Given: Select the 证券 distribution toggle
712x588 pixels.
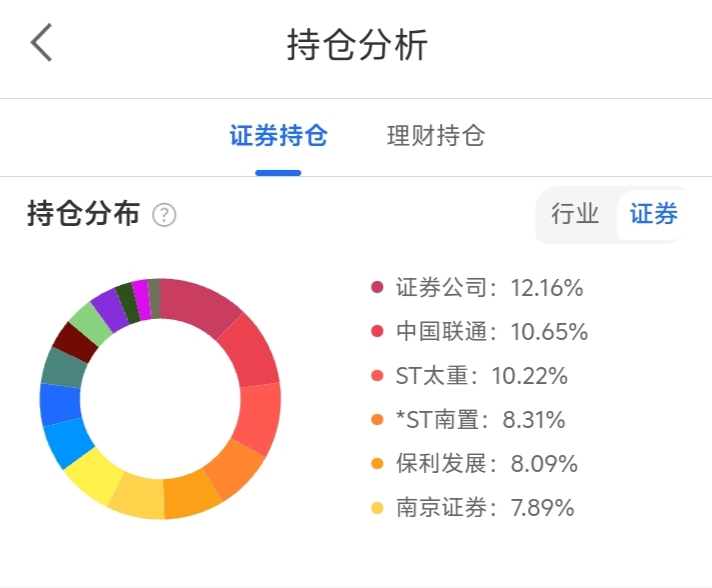Looking at the screenshot, I should coord(653,214).
